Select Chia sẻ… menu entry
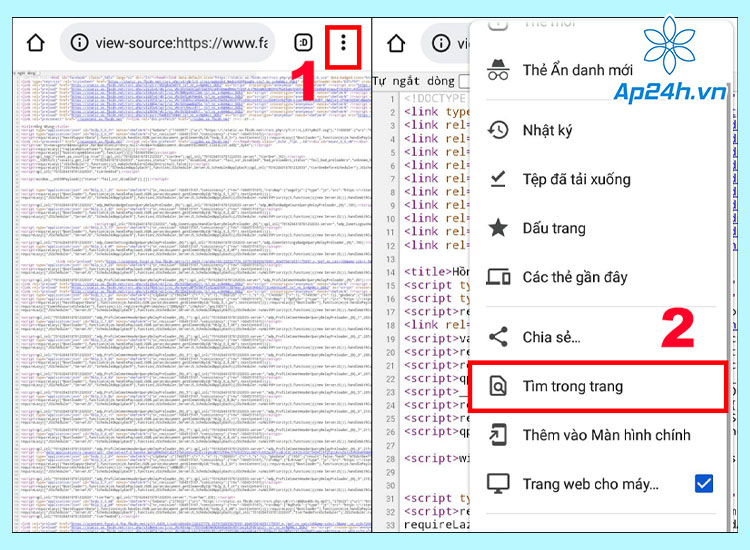The width and height of the screenshot is (750, 550). pyautogui.click(x=551, y=337)
